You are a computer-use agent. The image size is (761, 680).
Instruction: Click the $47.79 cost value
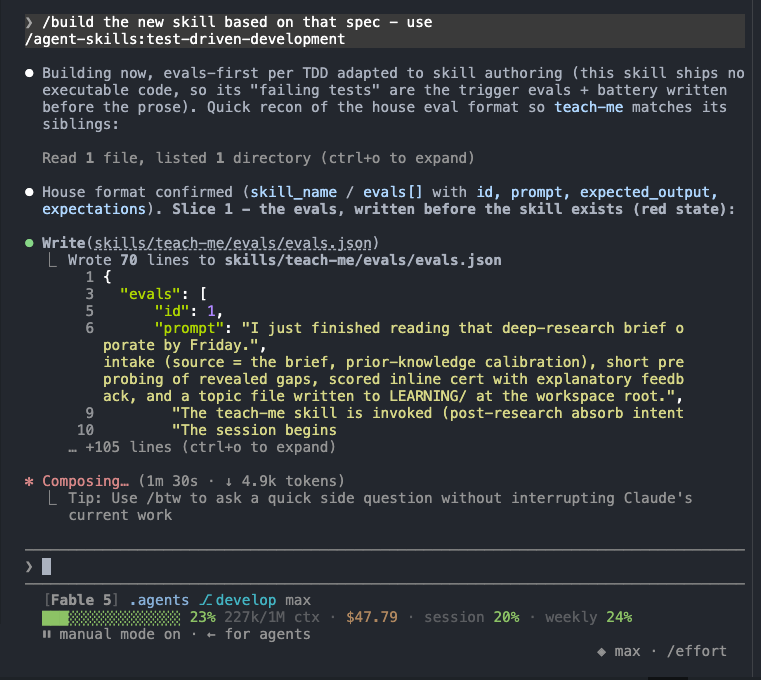pyautogui.click(x=372, y=617)
